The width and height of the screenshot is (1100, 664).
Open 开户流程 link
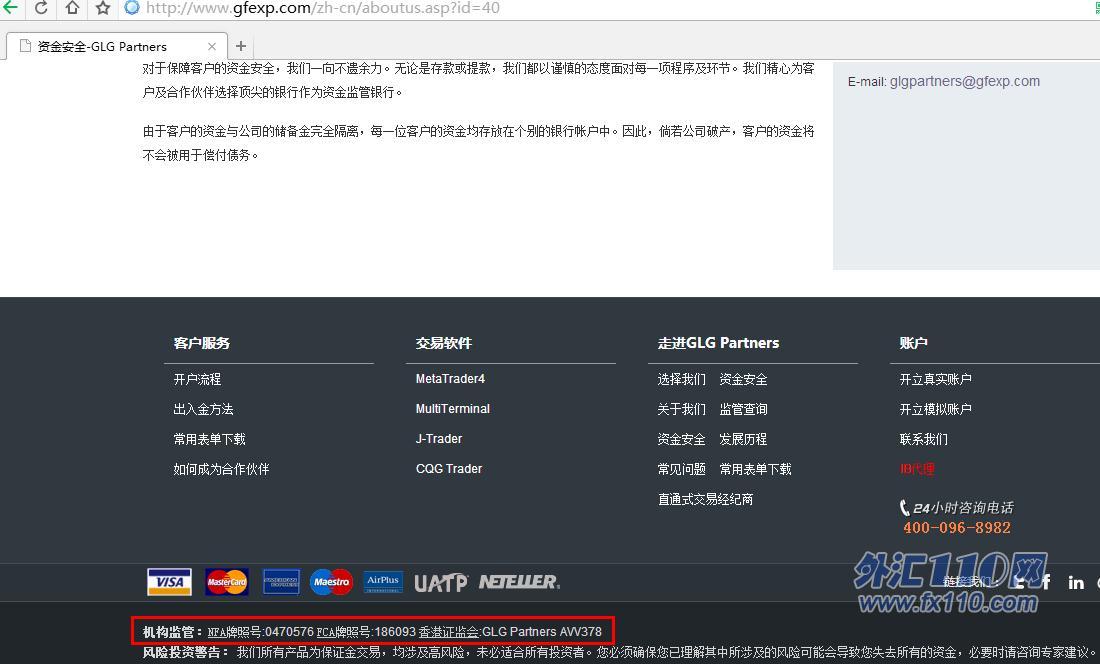pyautogui.click(x=197, y=379)
